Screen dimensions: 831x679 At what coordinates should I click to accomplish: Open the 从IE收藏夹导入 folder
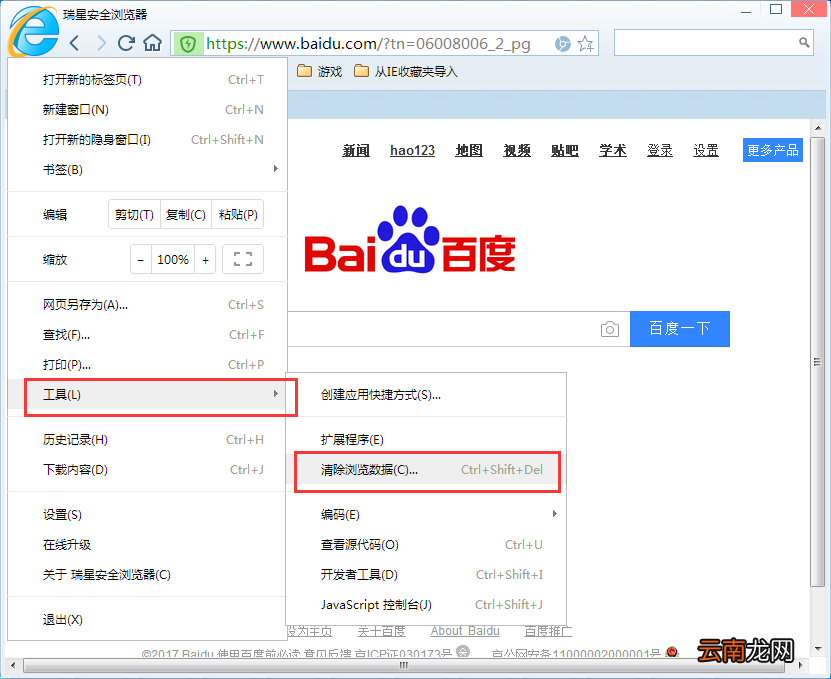pyautogui.click(x=405, y=72)
